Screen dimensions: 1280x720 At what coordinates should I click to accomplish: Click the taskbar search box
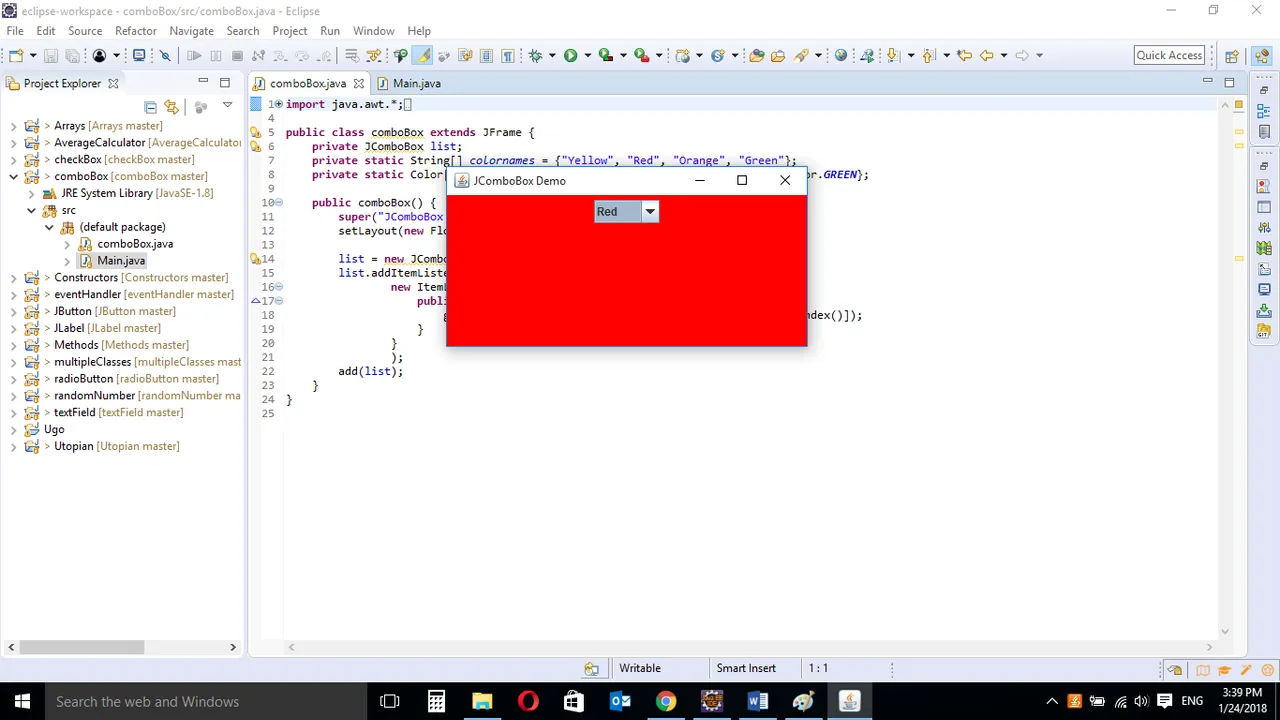(x=205, y=701)
